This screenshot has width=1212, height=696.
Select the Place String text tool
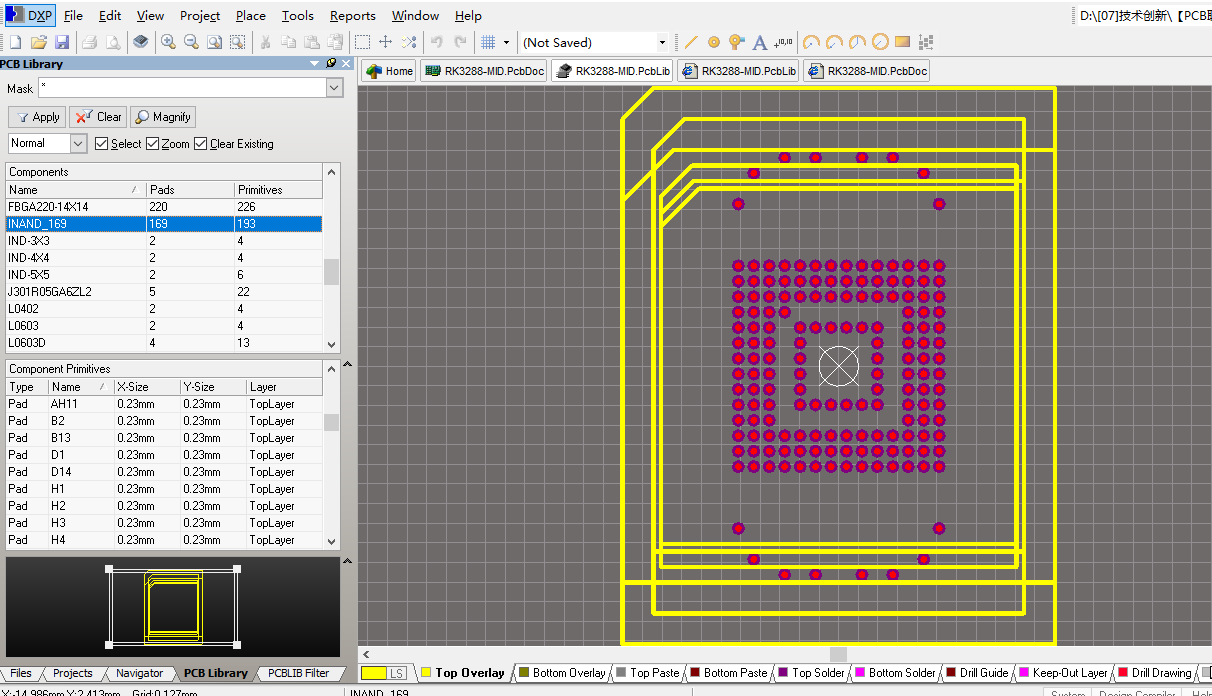coord(760,42)
